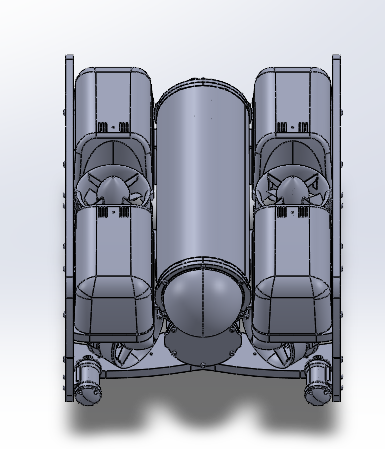This screenshot has width=385, height=449.
Task: Pick the small bottom-right cylindrical canister
Action: [318, 380]
